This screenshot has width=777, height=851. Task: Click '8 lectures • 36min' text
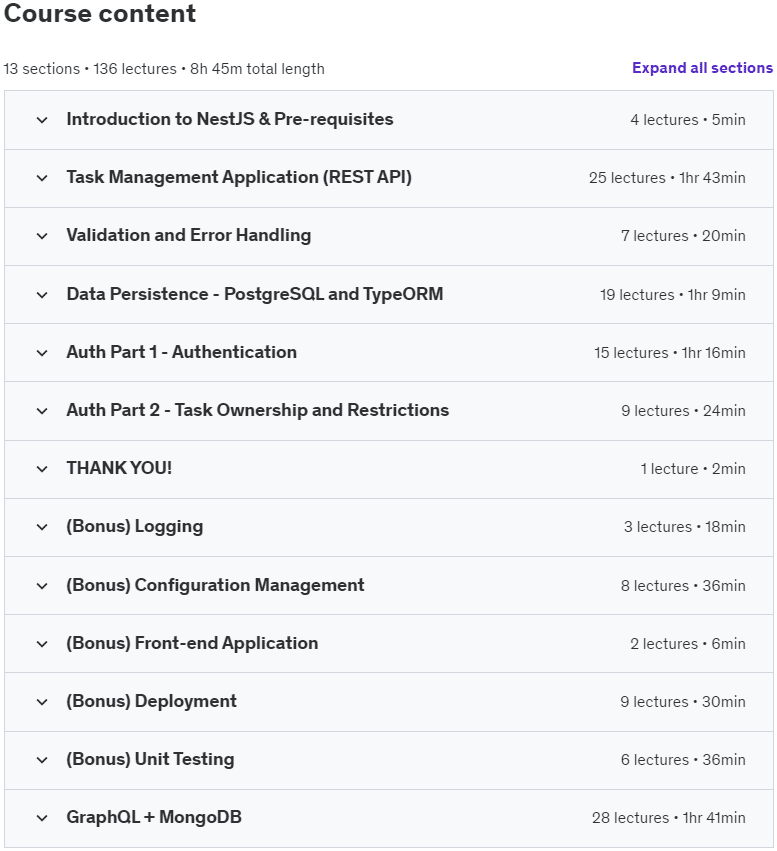pos(683,586)
